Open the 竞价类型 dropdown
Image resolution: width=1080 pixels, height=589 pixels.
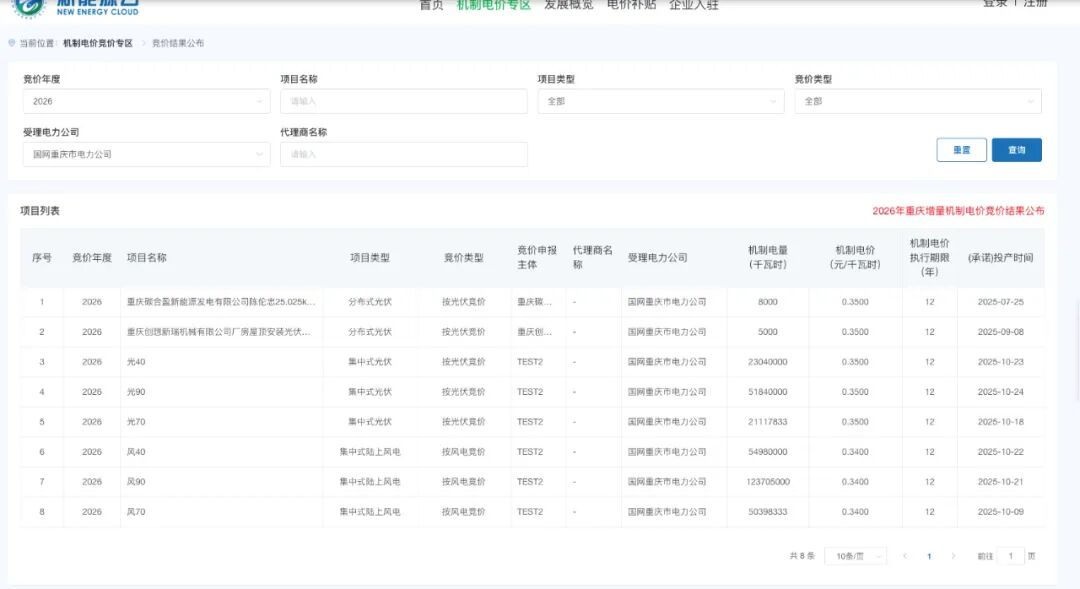pos(917,101)
